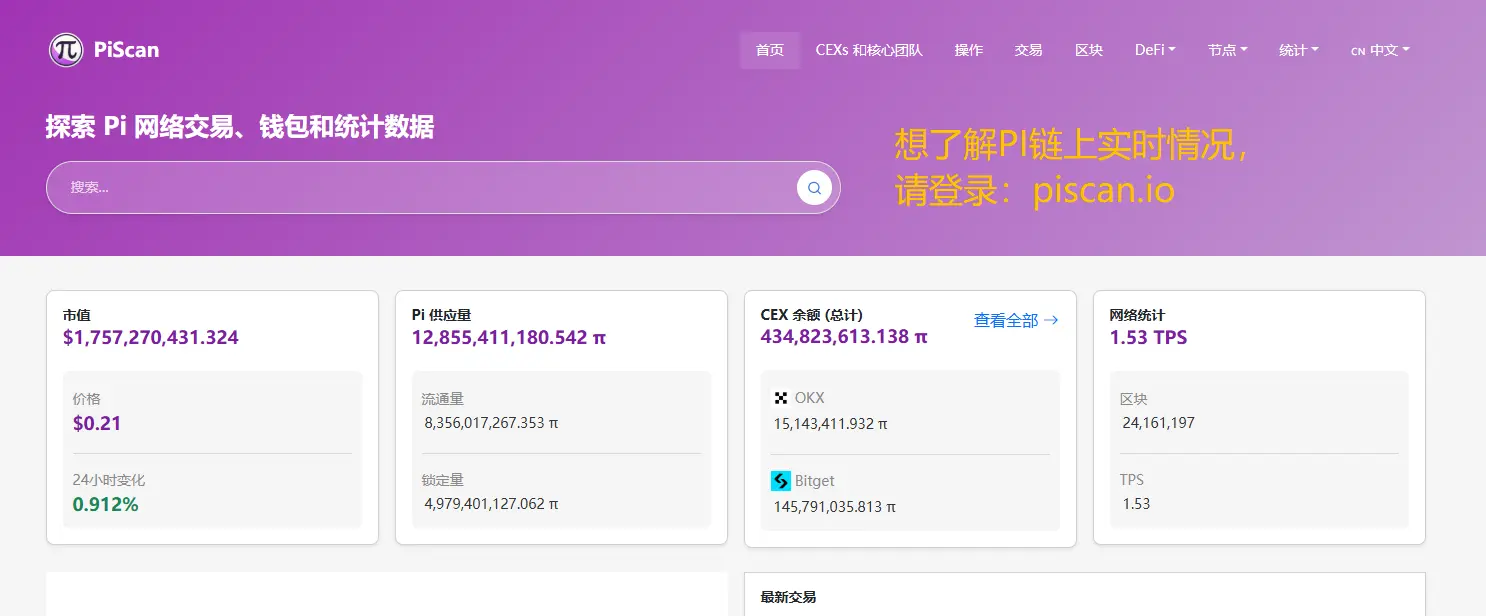Click the OKX exchange name
Image resolution: width=1486 pixels, height=616 pixels.
click(x=810, y=398)
